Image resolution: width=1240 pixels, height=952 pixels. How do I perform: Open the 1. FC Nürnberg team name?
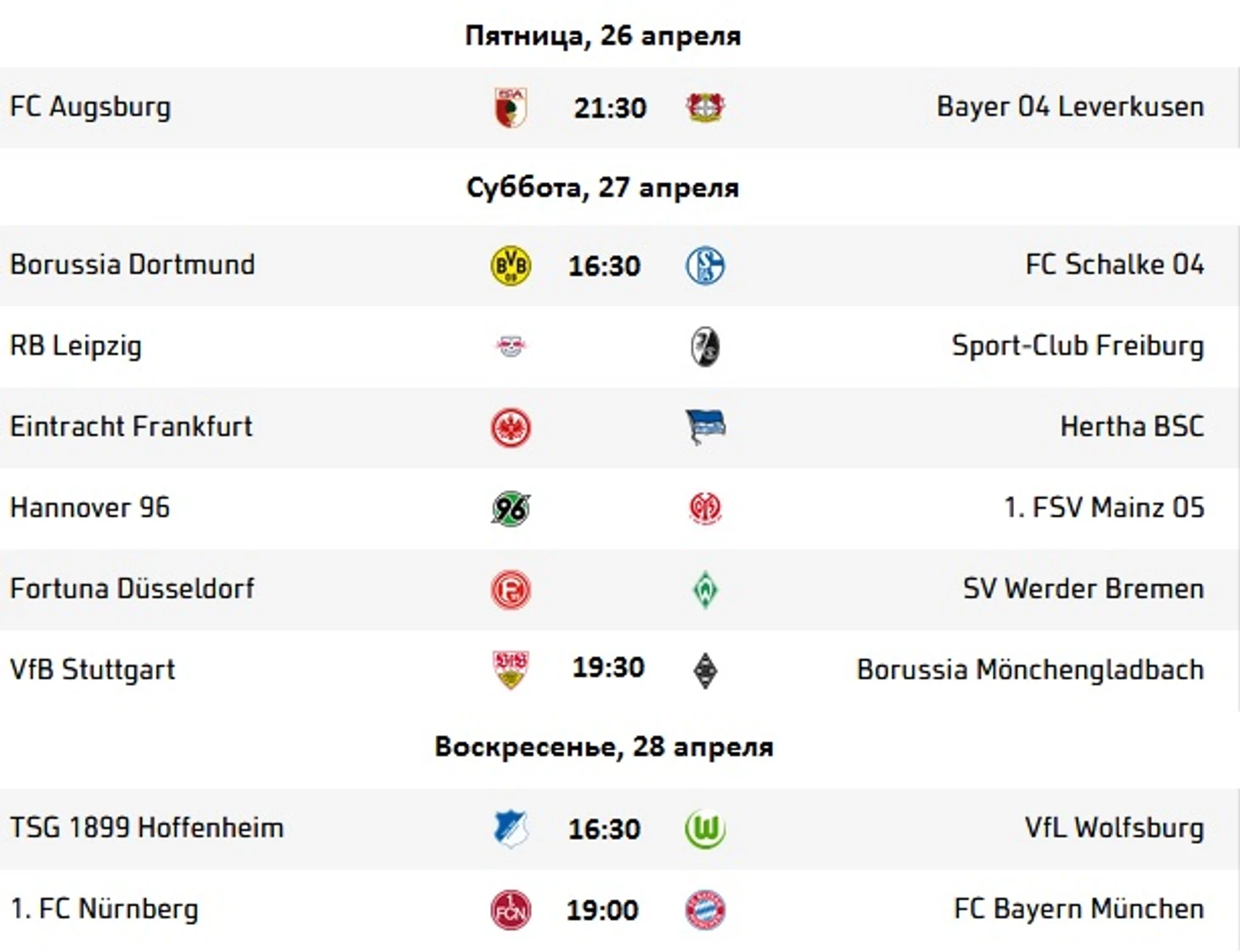click(104, 910)
